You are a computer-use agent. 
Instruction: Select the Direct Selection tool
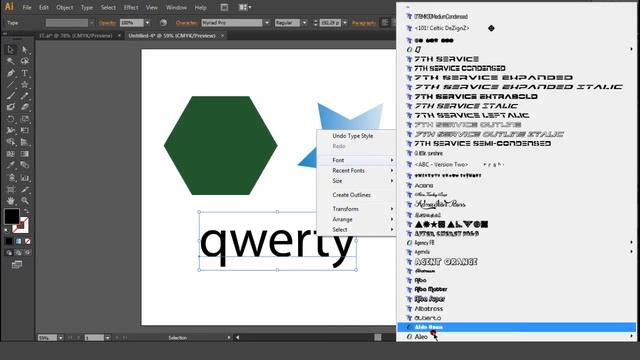pos(24,50)
